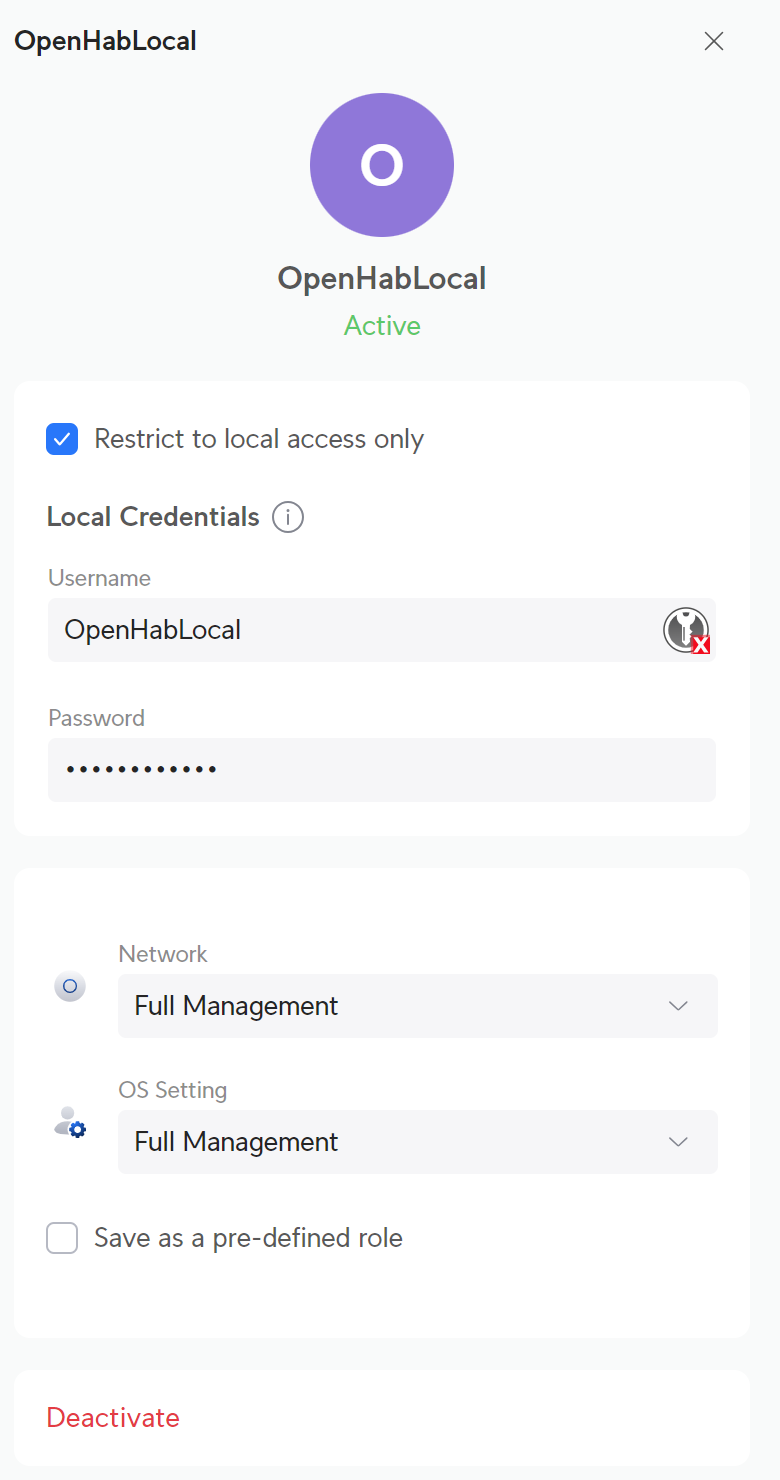This screenshot has width=780, height=1480.
Task: Check Save as a pre-defined role
Action: click(62, 1238)
